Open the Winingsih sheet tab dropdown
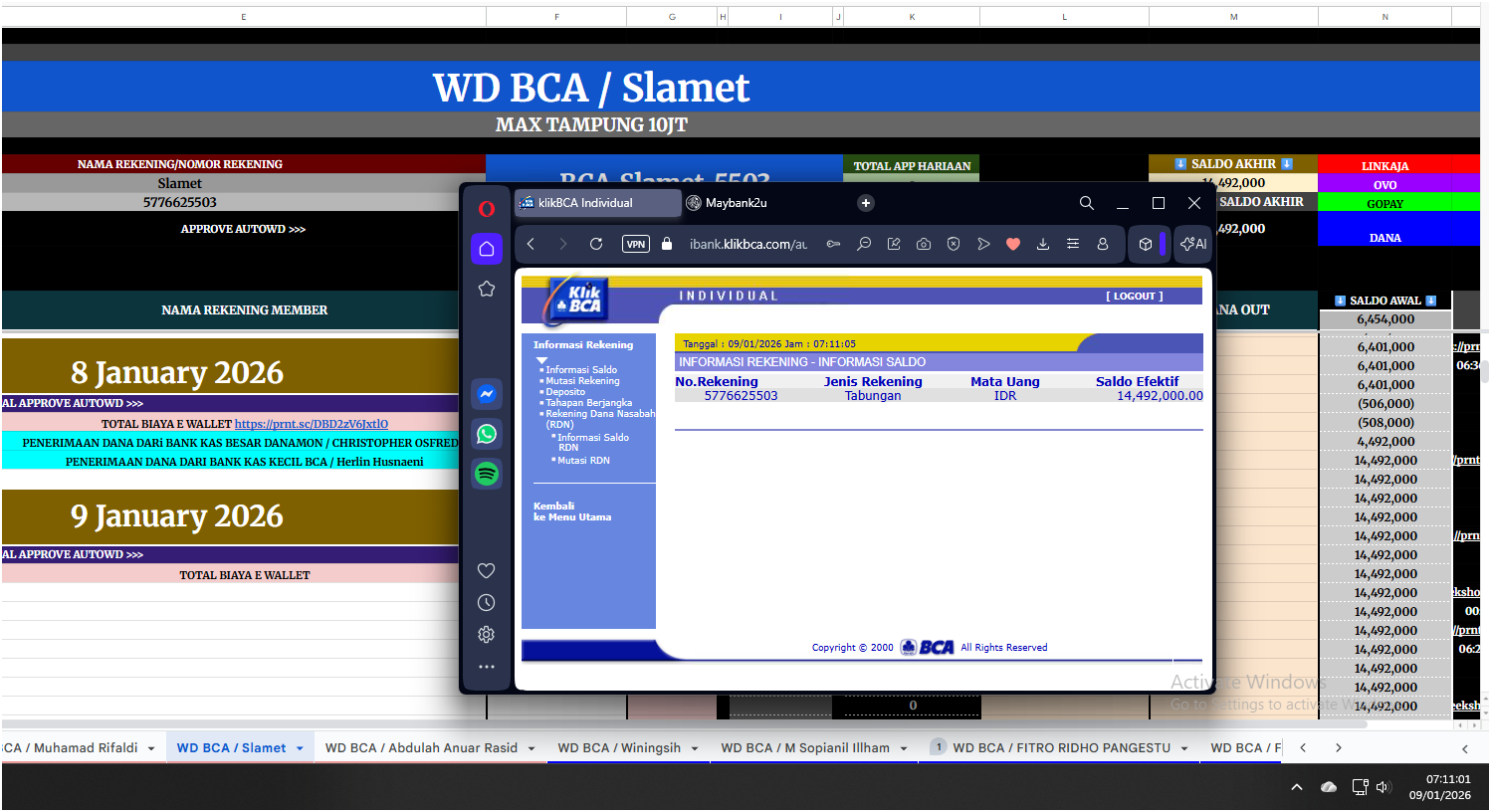1491x812 pixels. [x=695, y=748]
